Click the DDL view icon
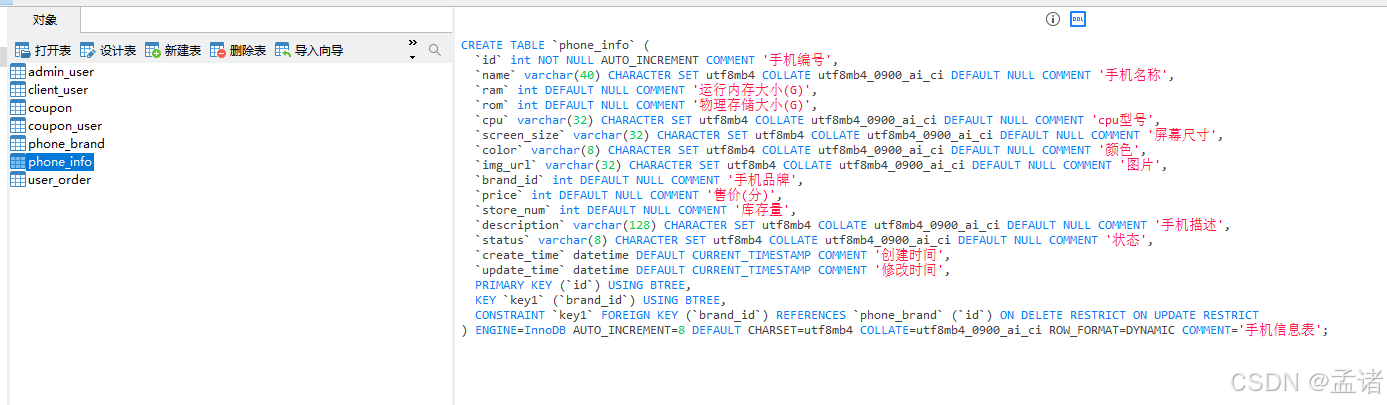Image resolution: width=1387 pixels, height=405 pixels. [x=1078, y=19]
